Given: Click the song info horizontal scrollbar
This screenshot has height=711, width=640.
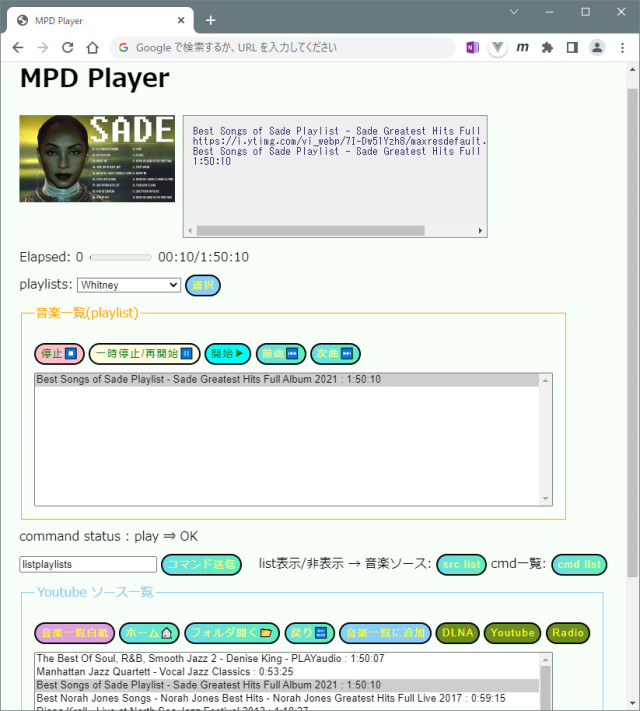Looking at the screenshot, I should [x=311, y=231].
